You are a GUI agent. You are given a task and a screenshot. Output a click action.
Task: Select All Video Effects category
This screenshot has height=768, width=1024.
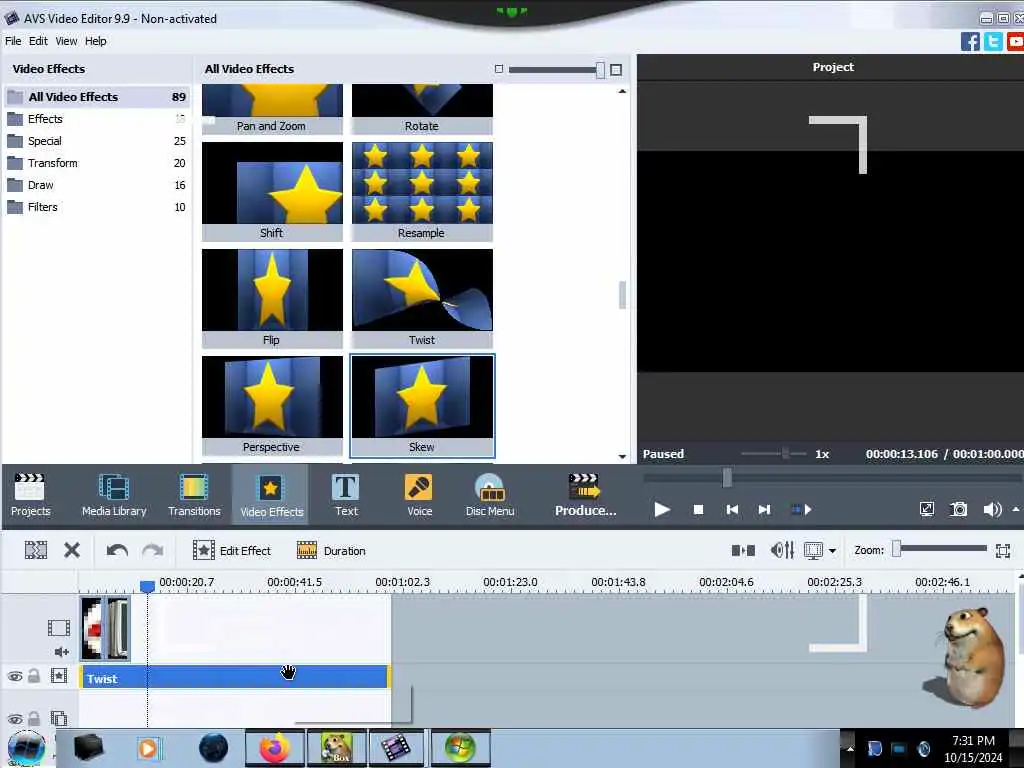click(x=97, y=97)
